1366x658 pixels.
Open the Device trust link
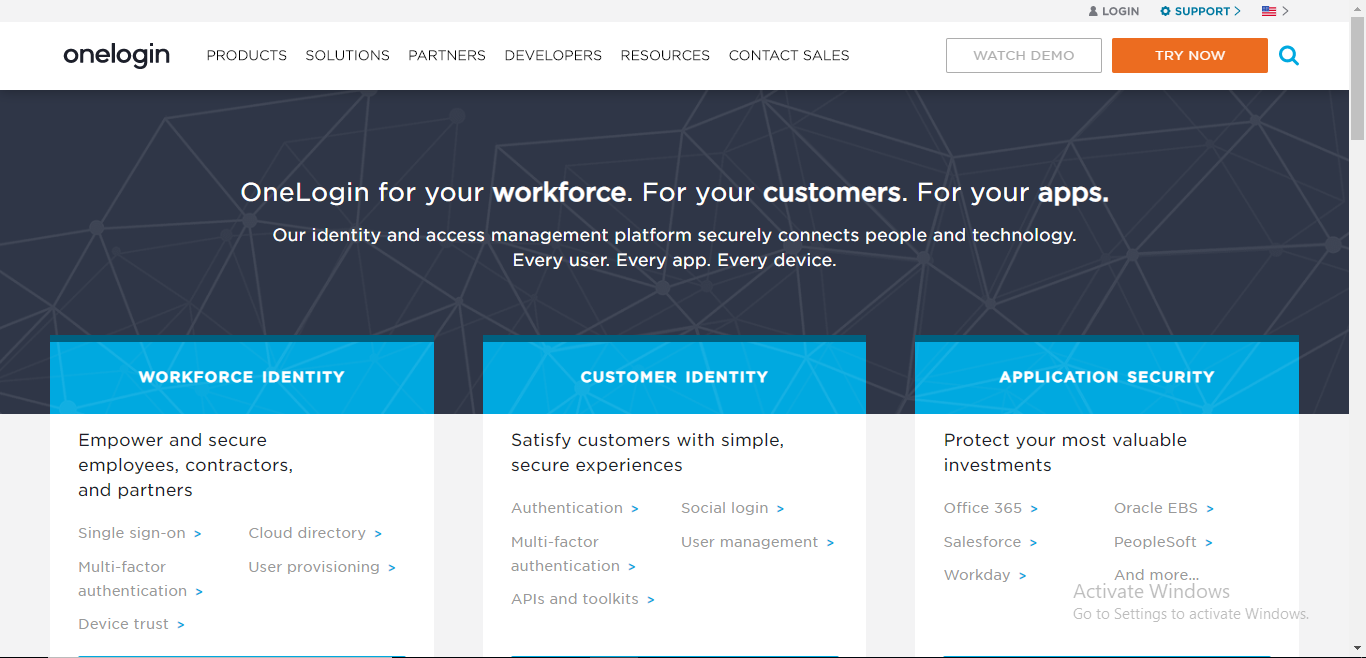pyautogui.click(x=131, y=624)
